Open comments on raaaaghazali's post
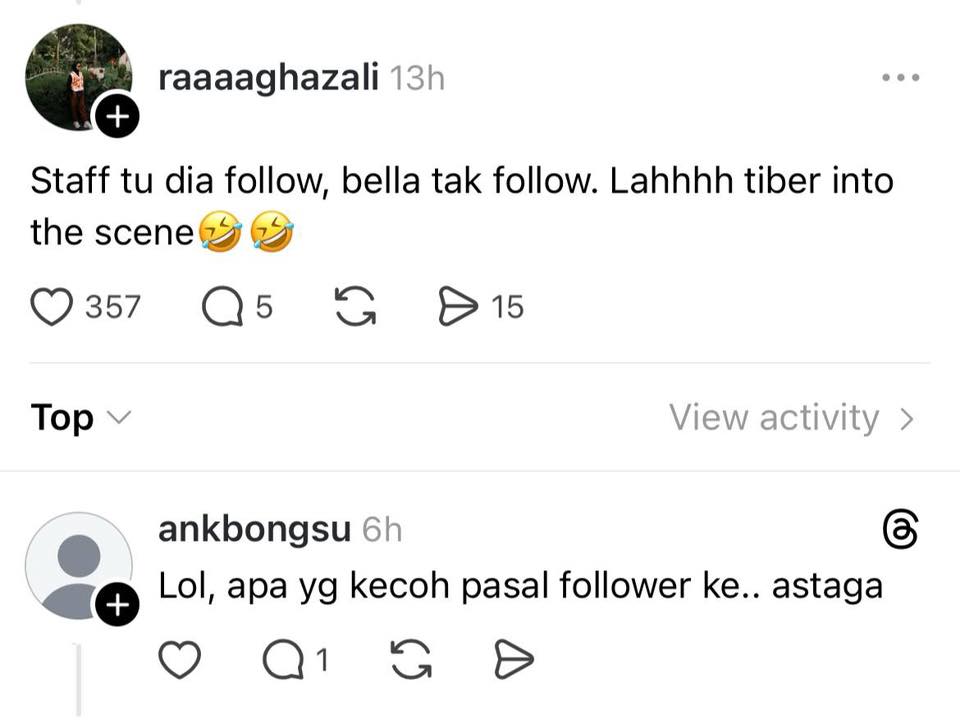960x726 pixels. tap(222, 307)
